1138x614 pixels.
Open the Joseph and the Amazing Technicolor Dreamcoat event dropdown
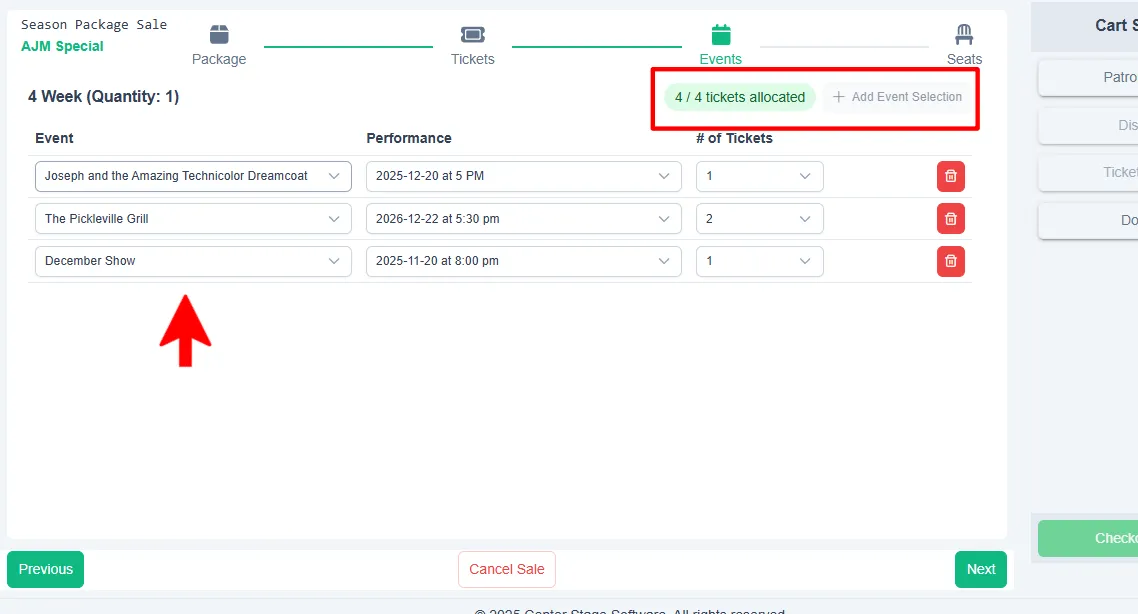[193, 176]
